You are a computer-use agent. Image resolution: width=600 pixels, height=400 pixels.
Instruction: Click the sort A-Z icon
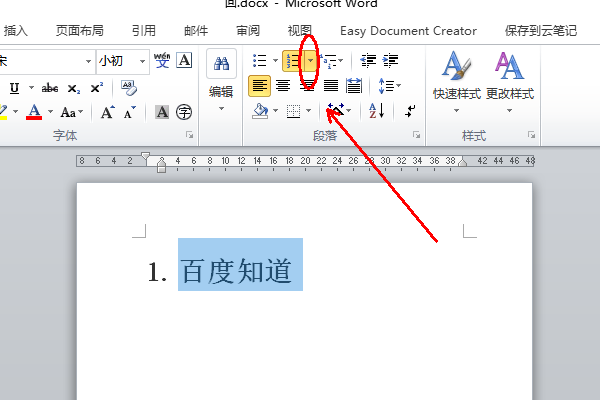[x=377, y=111]
